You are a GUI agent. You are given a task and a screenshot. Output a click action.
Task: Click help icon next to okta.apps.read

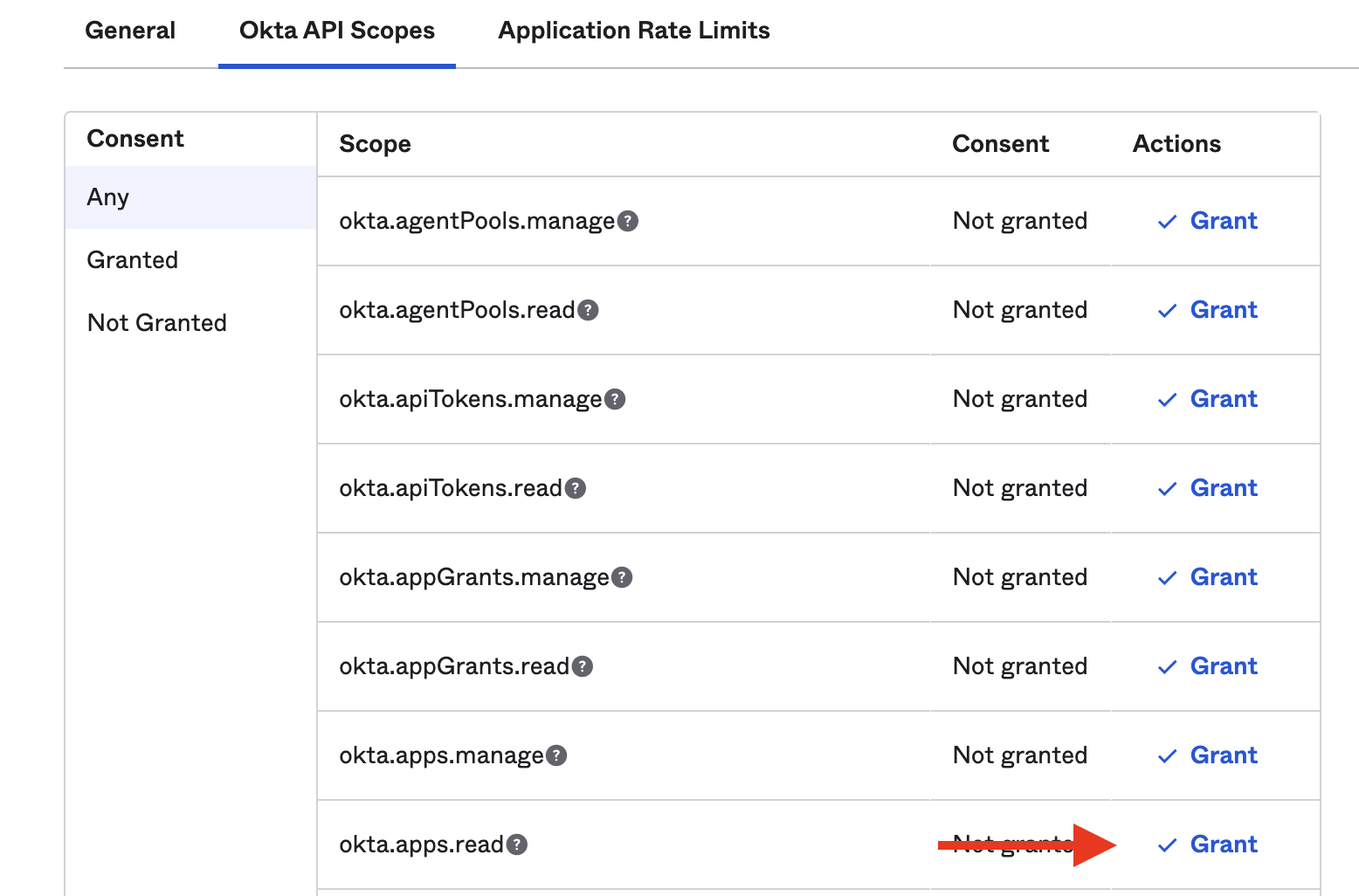pyautogui.click(x=517, y=845)
